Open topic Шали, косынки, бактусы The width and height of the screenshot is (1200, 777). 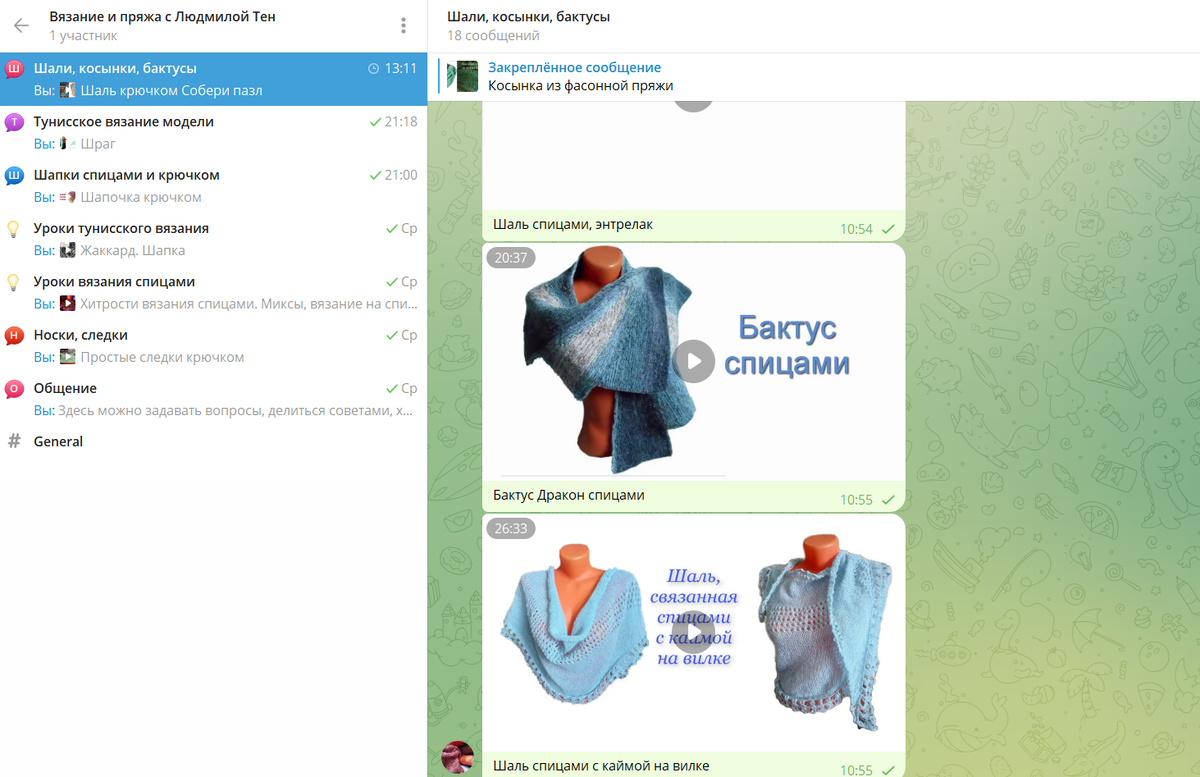pos(213,79)
